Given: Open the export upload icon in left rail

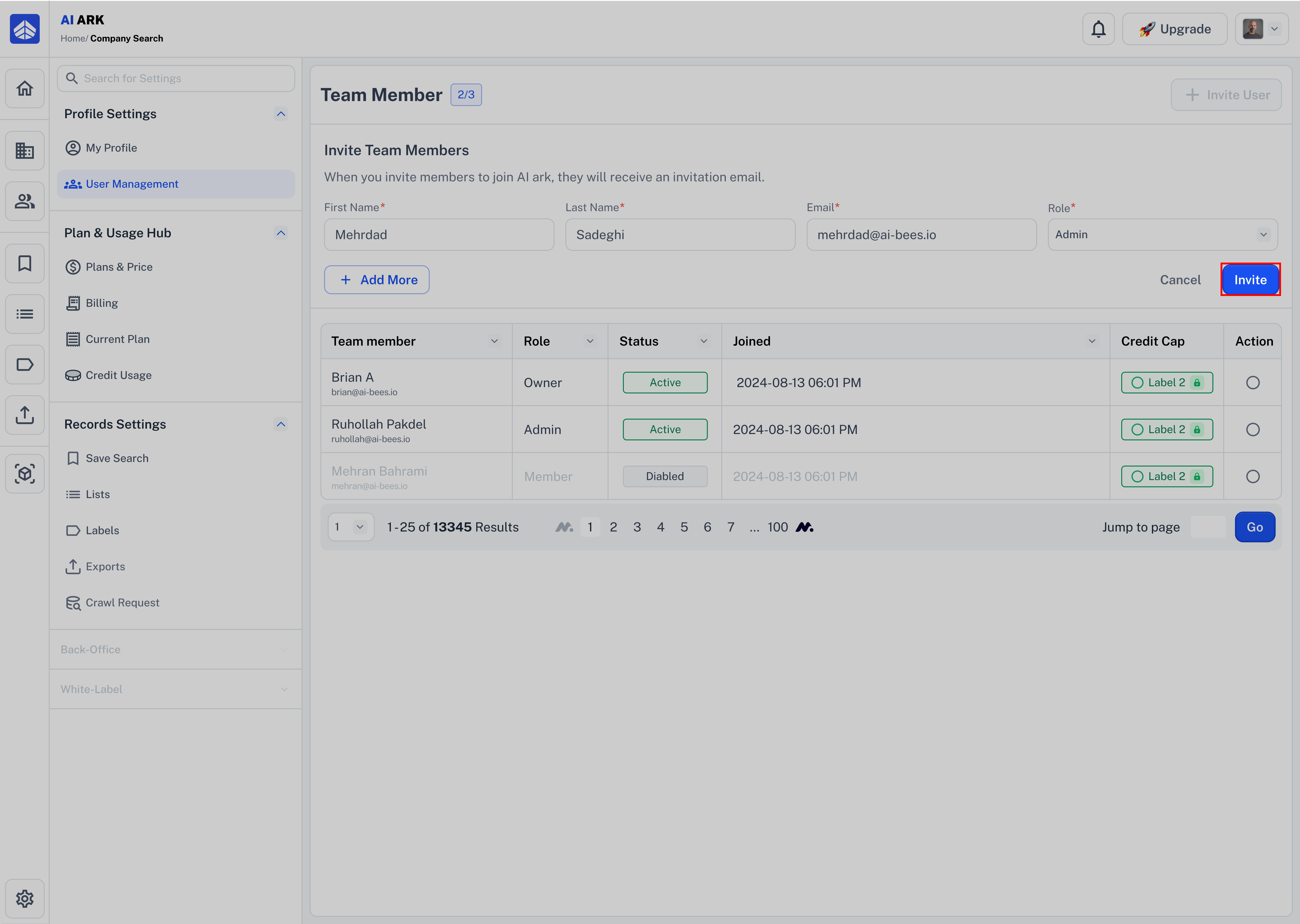Looking at the screenshot, I should point(24,415).
